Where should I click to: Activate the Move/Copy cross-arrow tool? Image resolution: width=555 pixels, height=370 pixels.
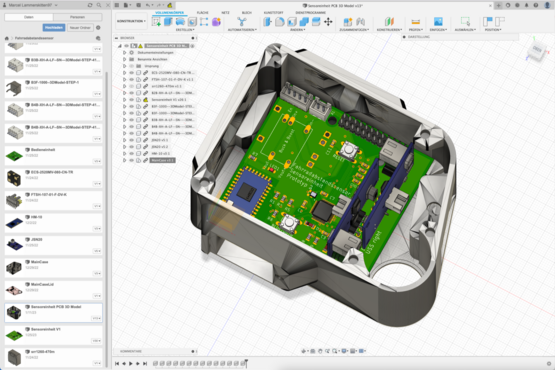tap(328, 22)
